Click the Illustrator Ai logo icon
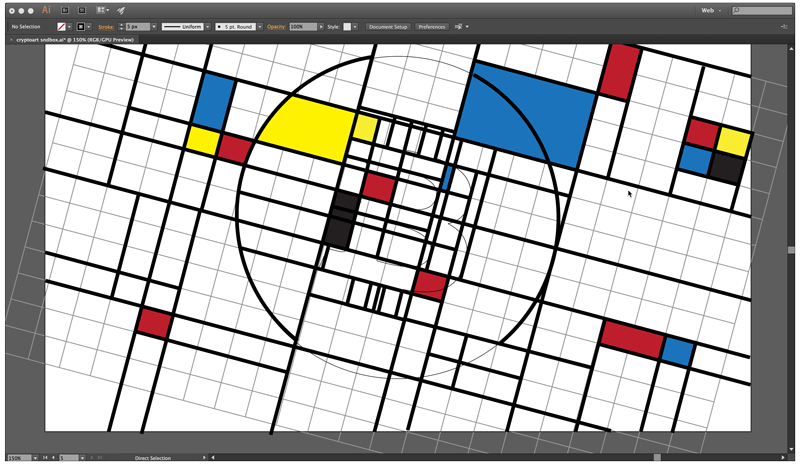 [x=46, y=10]
